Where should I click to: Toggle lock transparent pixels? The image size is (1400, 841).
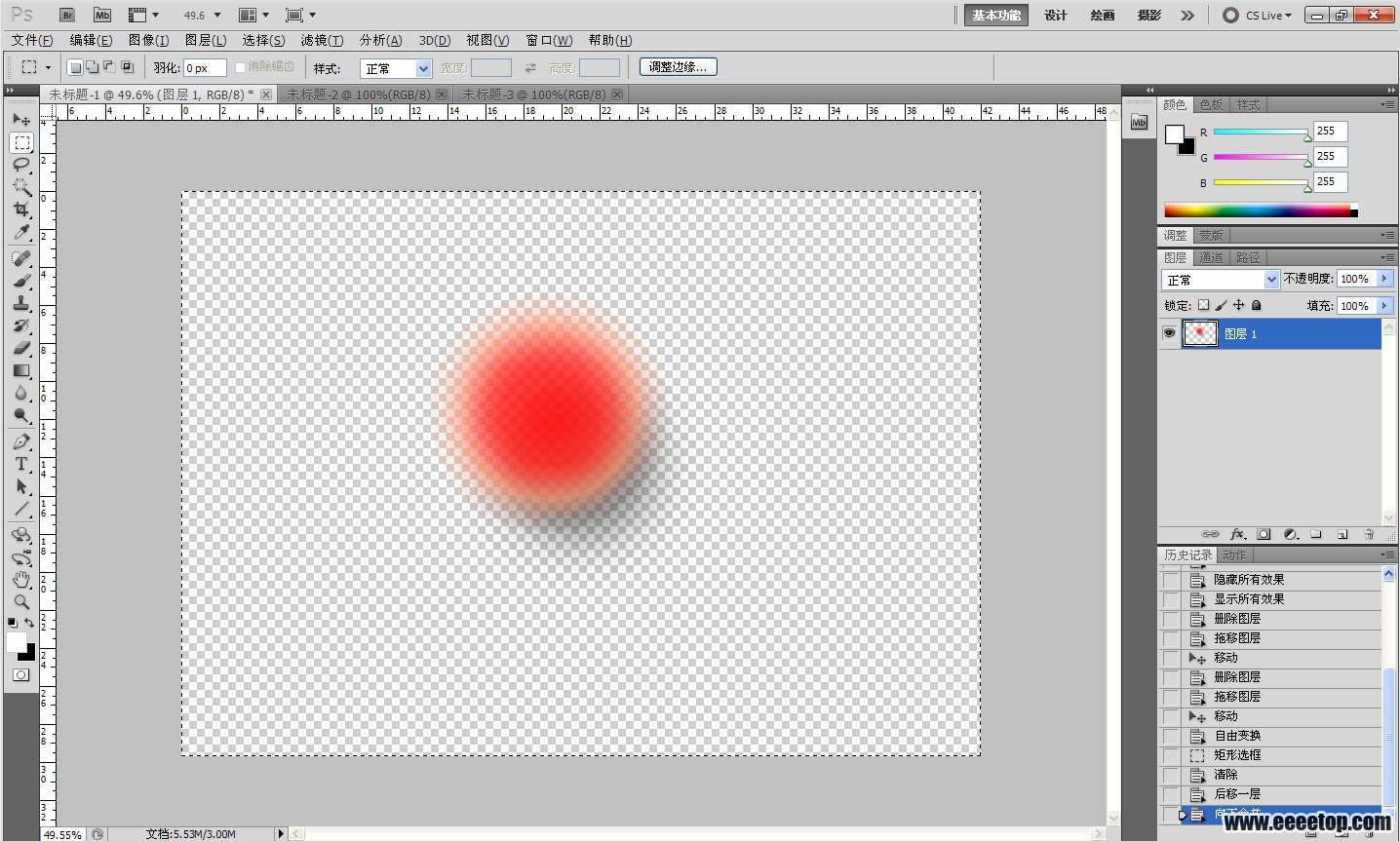click(x=1203, y=305)
